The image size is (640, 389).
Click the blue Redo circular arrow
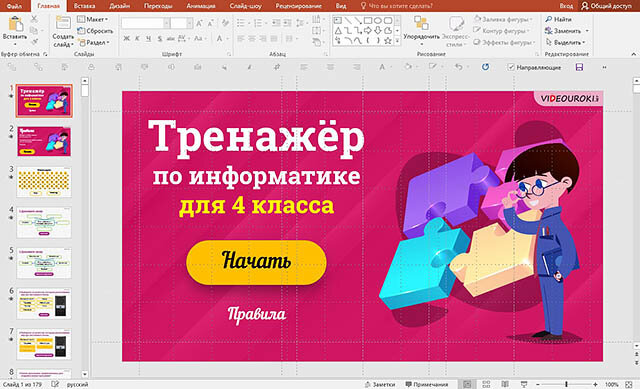[x=485, y=67]
